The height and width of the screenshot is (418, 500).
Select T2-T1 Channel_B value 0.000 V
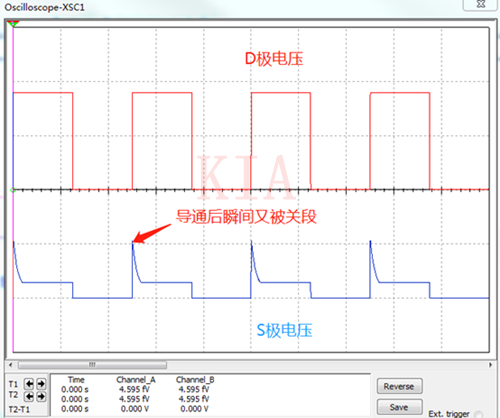(x=194, y=409)
